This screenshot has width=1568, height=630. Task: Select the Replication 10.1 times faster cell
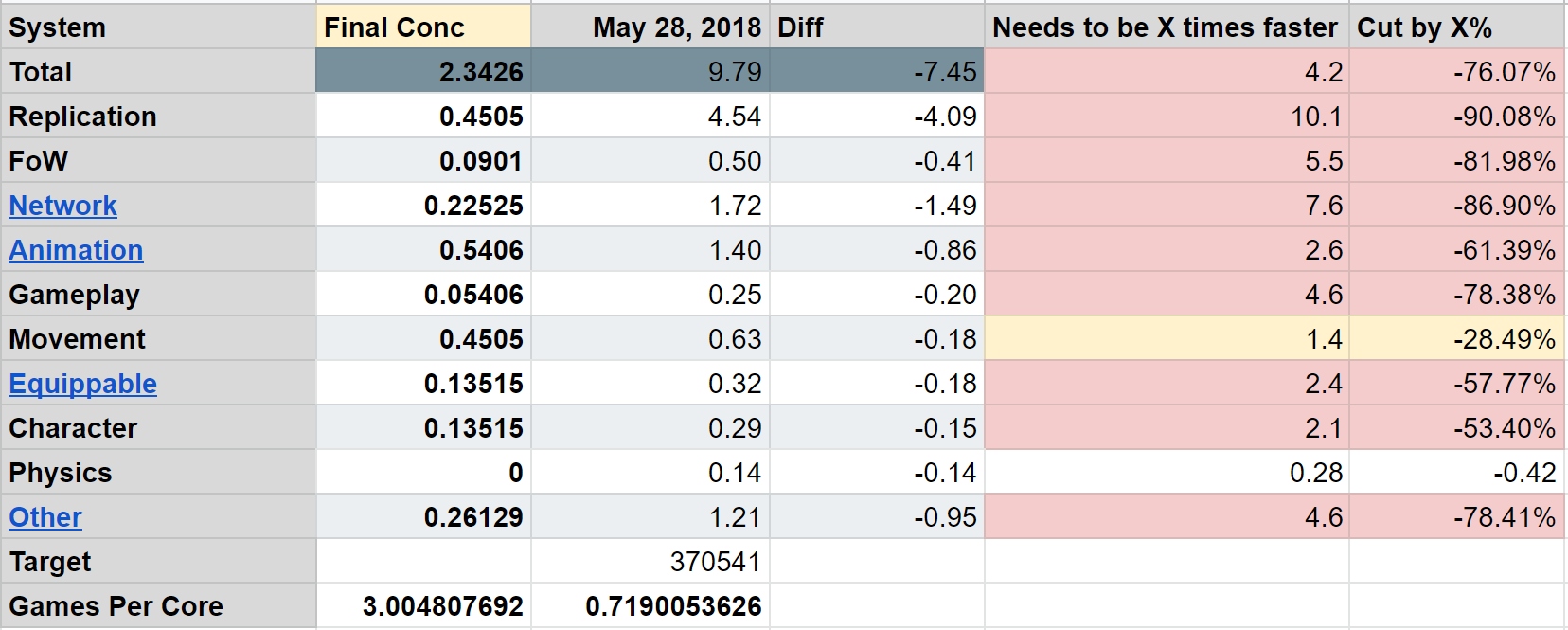point(1167,117)
